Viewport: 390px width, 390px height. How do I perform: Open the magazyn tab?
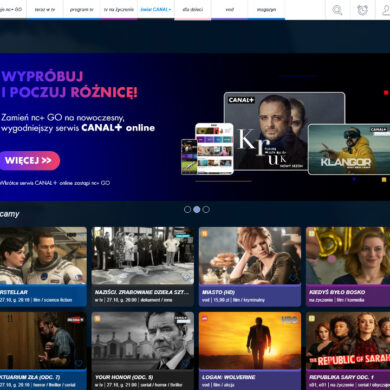click(266, 10)
